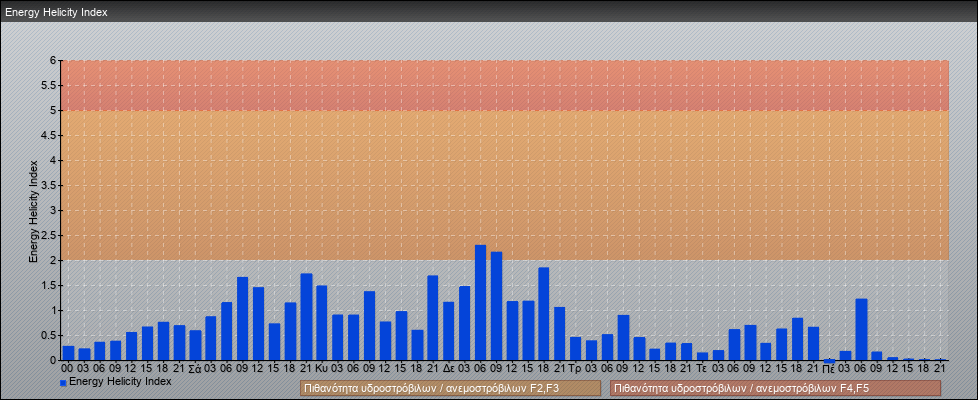Click the bar above the Σά label
Image resolution: width=978 pixels, height=400 pixels.
195,345
